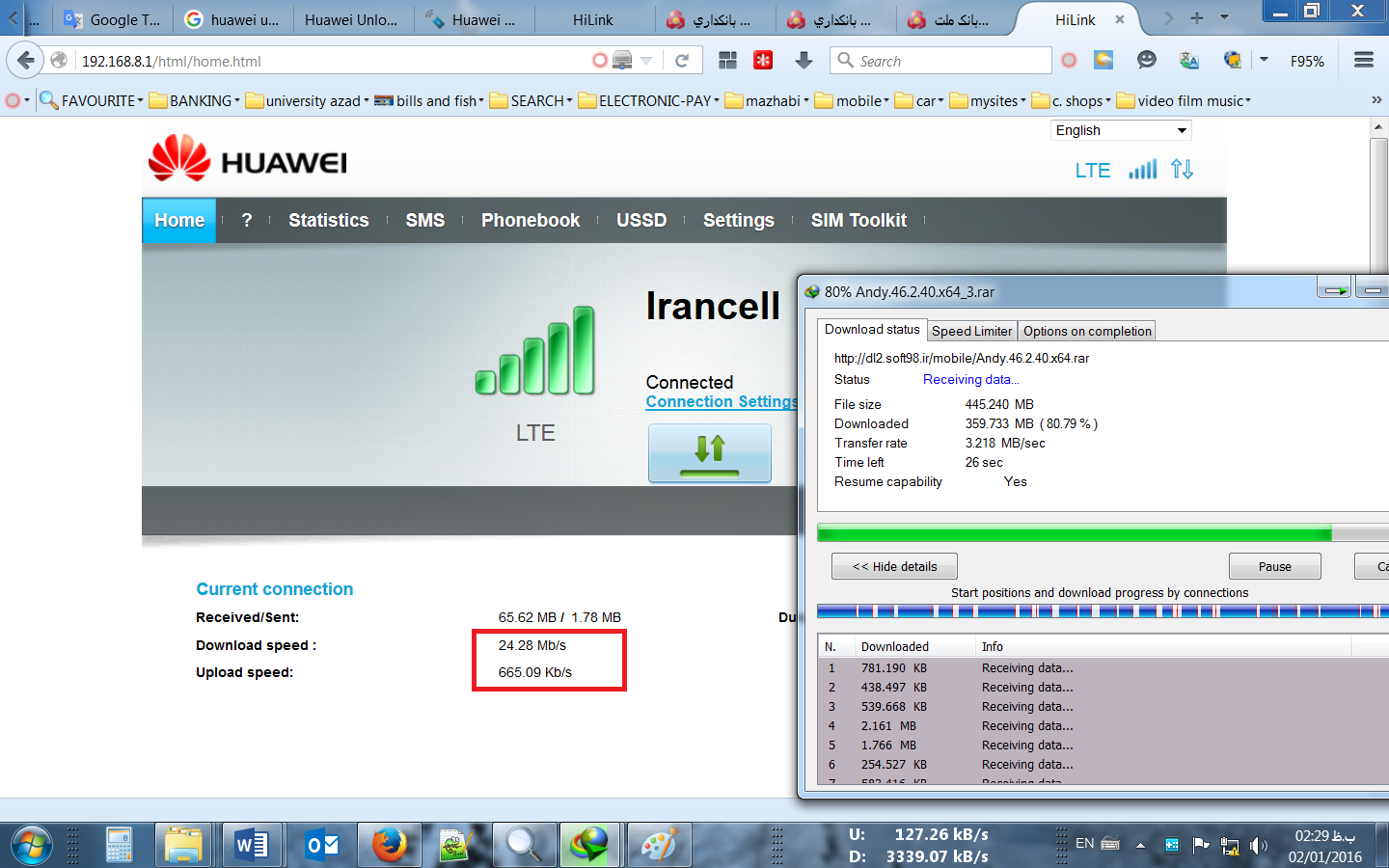Expand the ELECTRONIC-PAY bookmarks folder
Screen dimensions: 1389x868
coord(648,100)
